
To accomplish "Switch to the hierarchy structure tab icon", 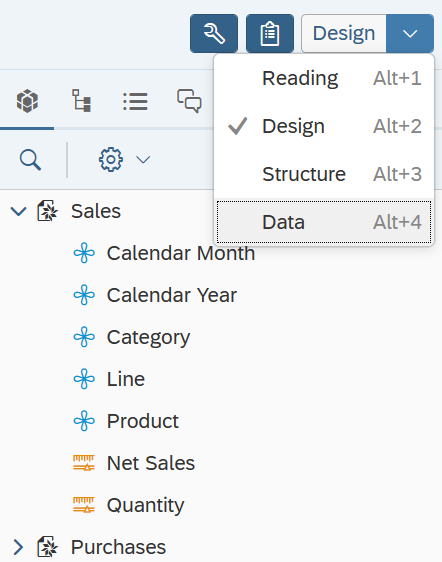I will pyautogui.click(x=81, y=101).
